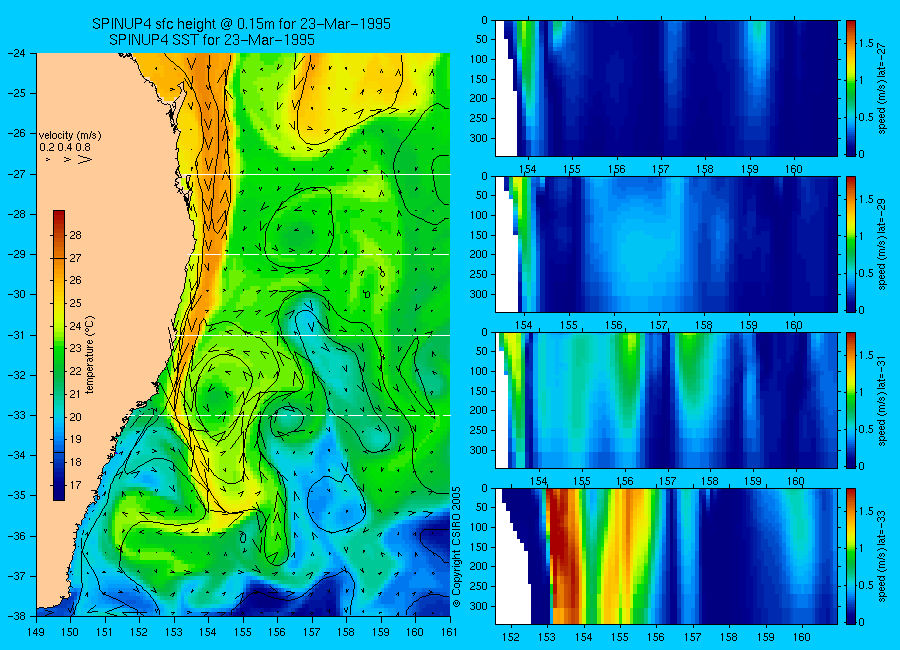The width and height of the screenshot is (900, 650).
Task: Click the 149 longitude label under the map
Action: [36, 632]
